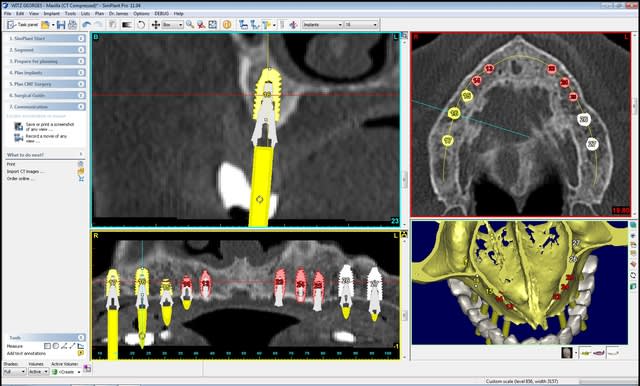Toggle the grayscale contrast icon in toolbar
640x386 pixels.
pyautogui.click(x=127, y=25)
